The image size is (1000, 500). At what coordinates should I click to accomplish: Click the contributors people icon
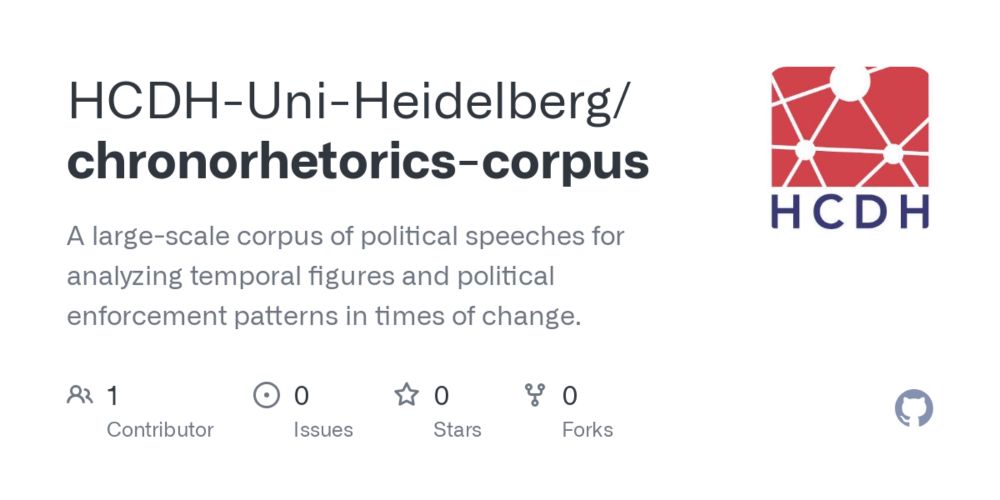(x=80, y=395)
